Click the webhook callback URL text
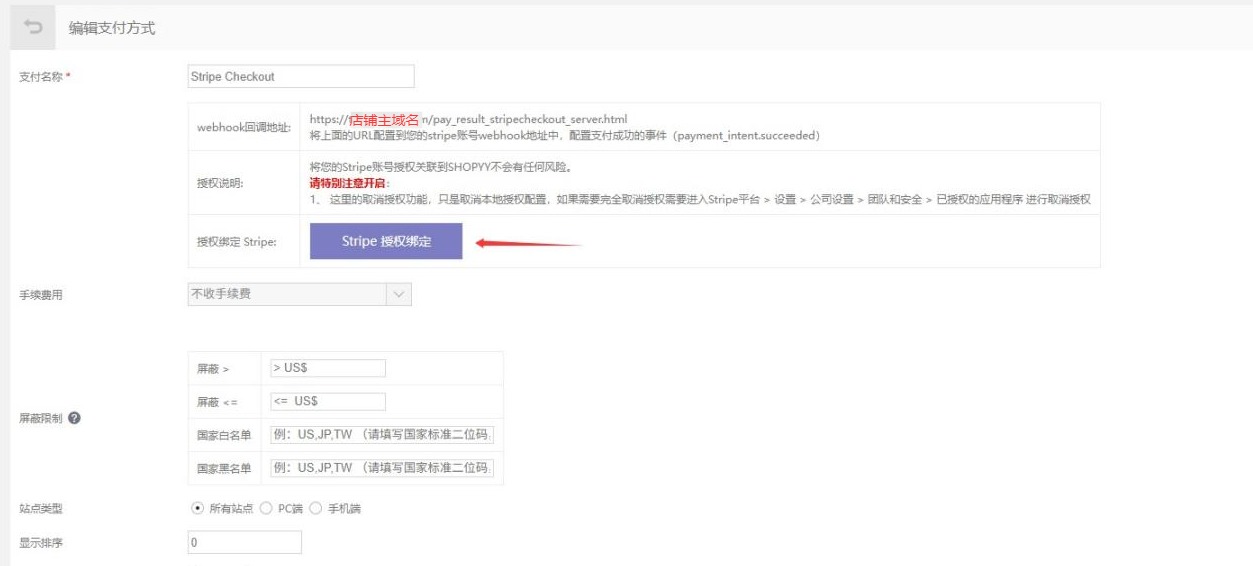This screenshot has height=566, width=1253. pos(468,120)
